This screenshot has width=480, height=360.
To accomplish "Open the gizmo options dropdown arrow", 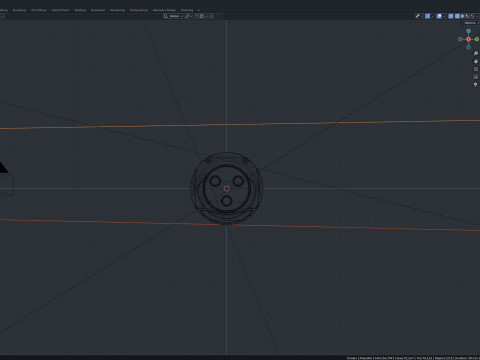I will click(433, 16).
